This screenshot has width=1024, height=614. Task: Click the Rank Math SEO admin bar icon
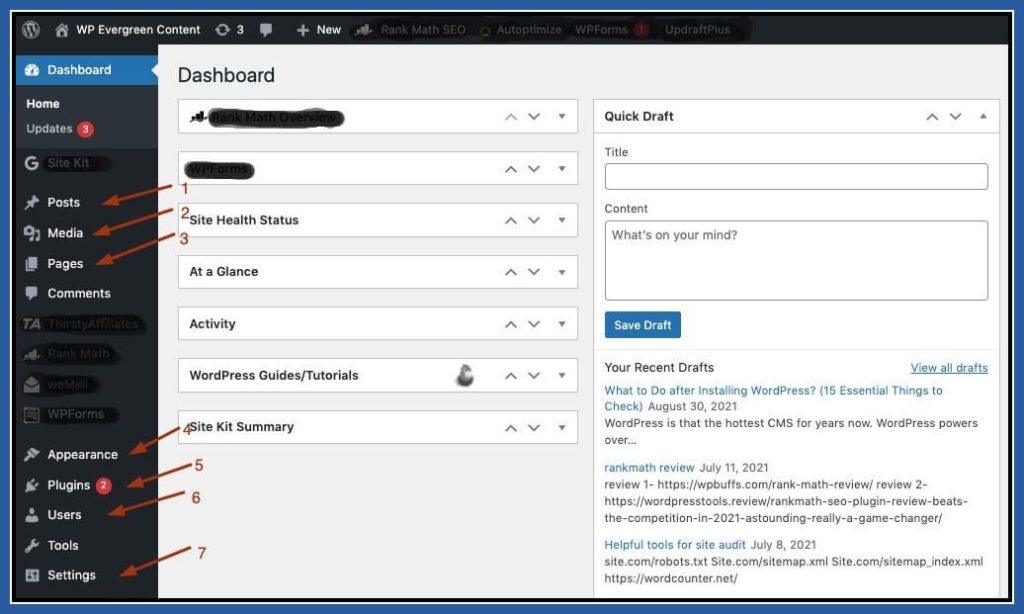coord(364,30)
